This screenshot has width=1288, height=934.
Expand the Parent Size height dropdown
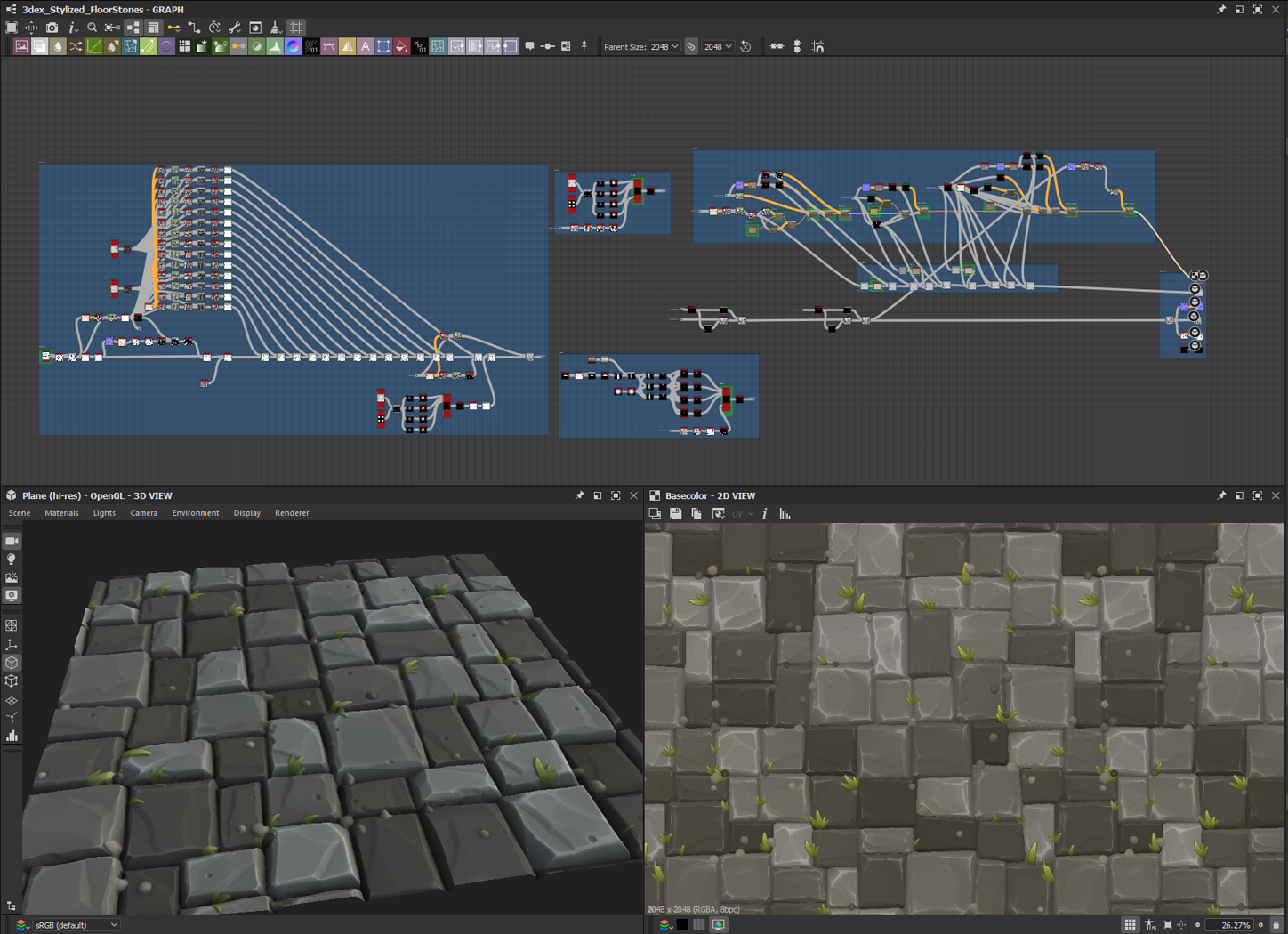[x=718, y=46]
